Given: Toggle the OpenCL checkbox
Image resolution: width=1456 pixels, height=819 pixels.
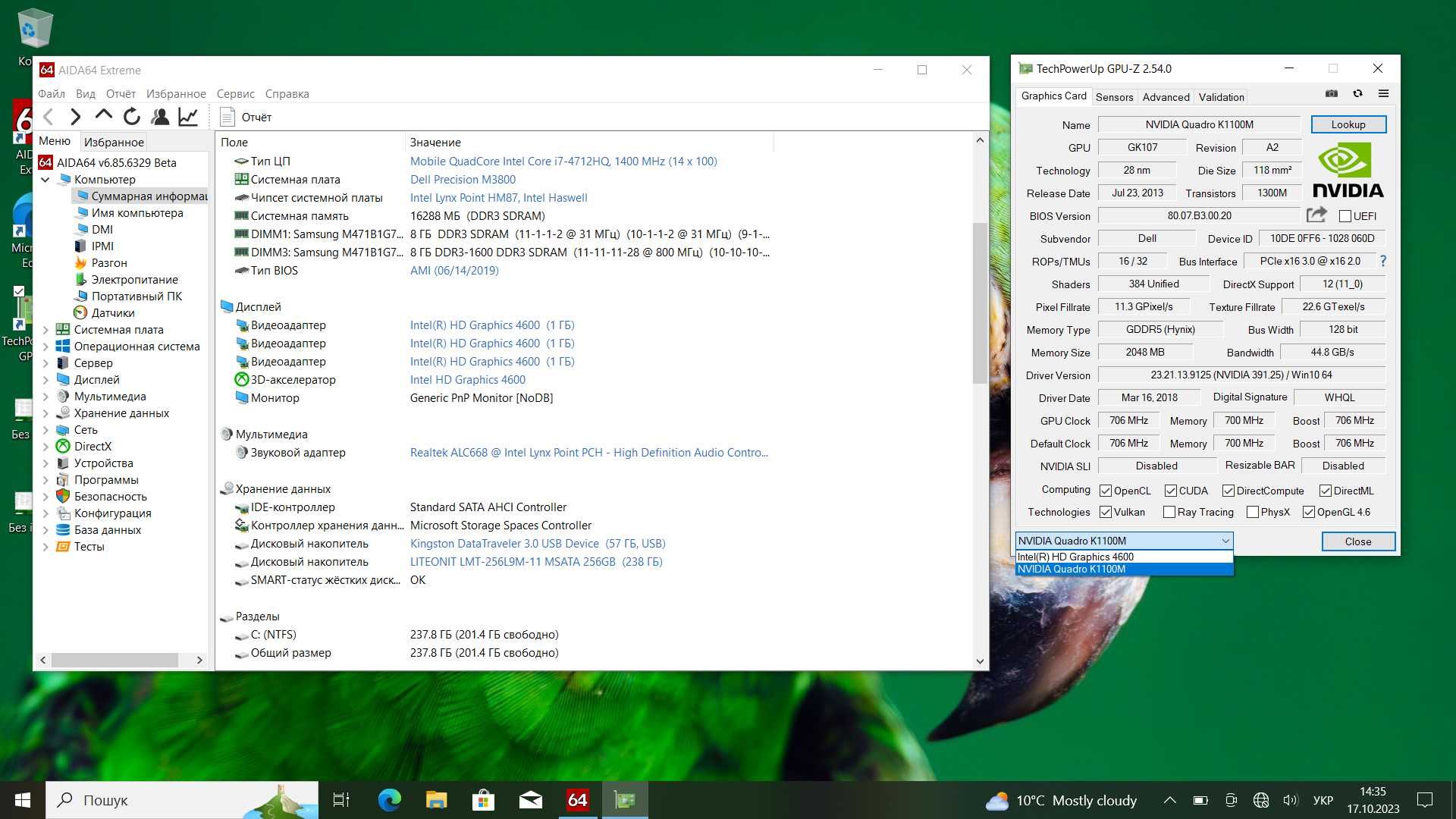Looking at the screenshot, I should click(1106, 491).
